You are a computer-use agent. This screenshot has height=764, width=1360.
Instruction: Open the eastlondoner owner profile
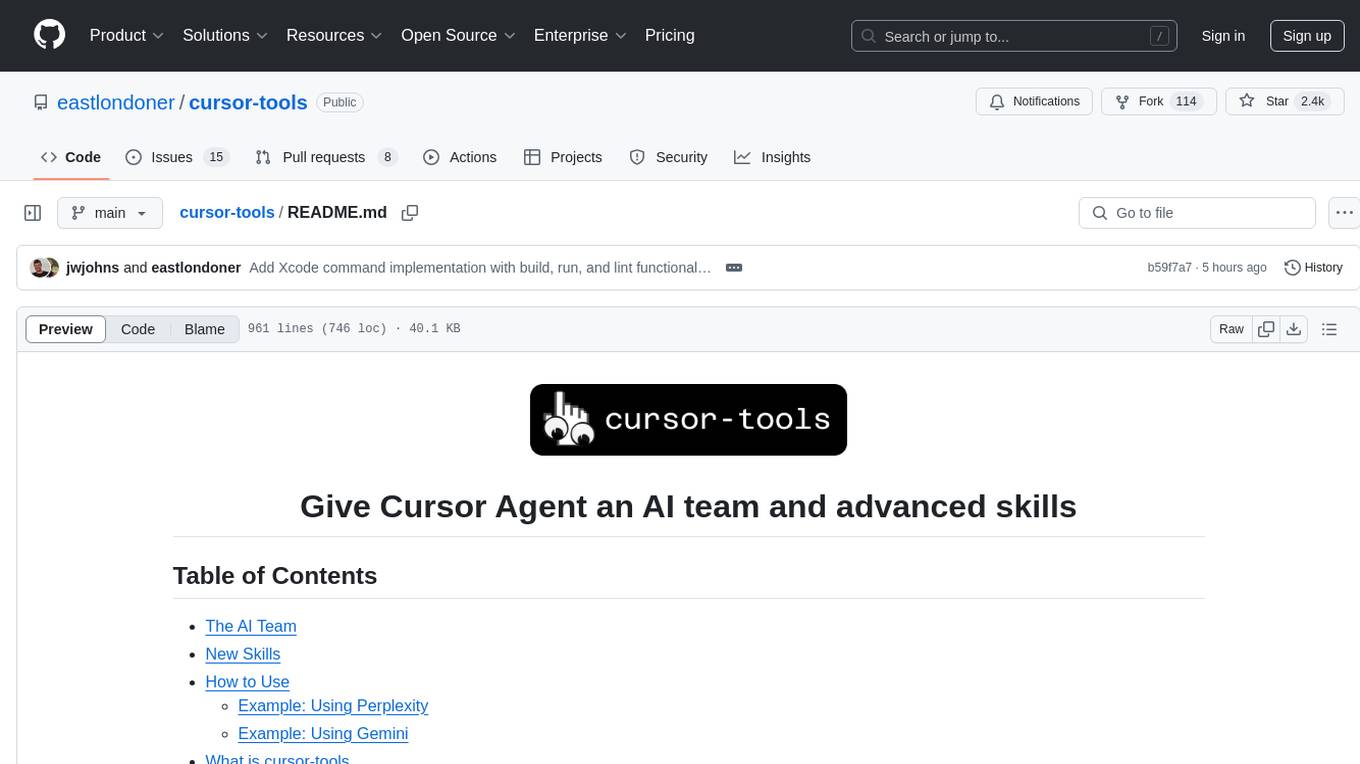pos(116,102)
